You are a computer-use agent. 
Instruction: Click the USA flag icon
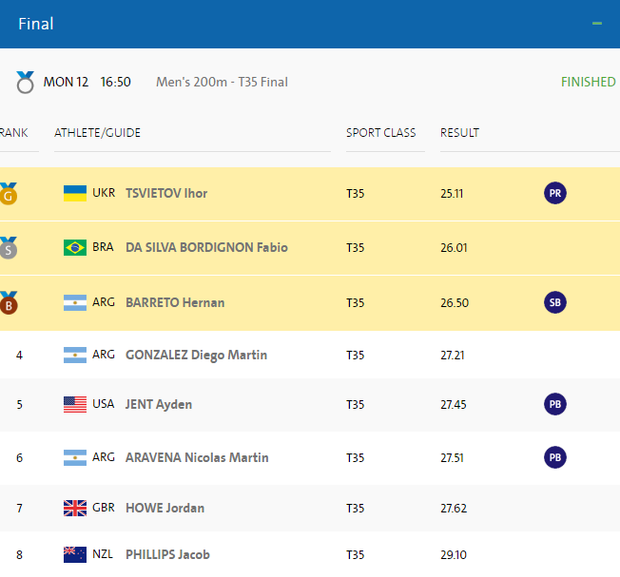75,404
